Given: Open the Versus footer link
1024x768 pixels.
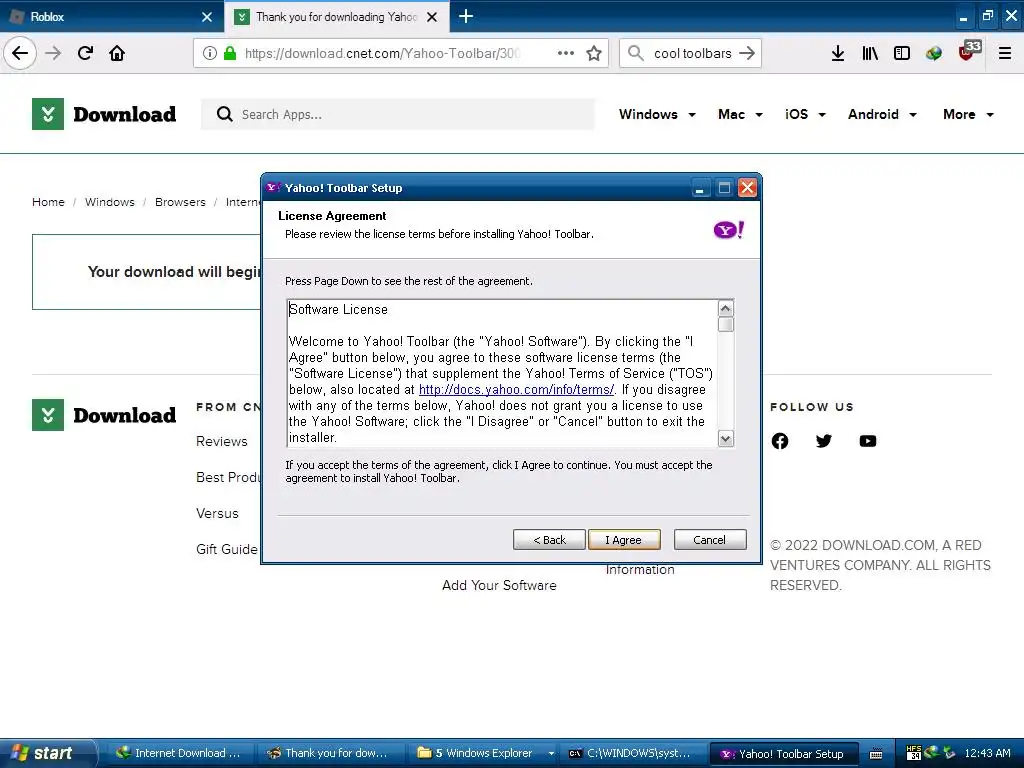Looking at the screenshot, I should [217, 513].
